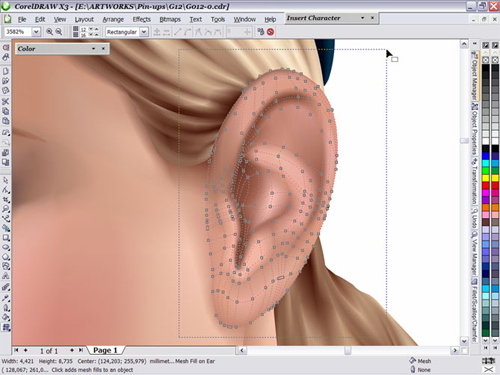
Task: Click the Make Node Symmetrical icon
Action: 217,32
